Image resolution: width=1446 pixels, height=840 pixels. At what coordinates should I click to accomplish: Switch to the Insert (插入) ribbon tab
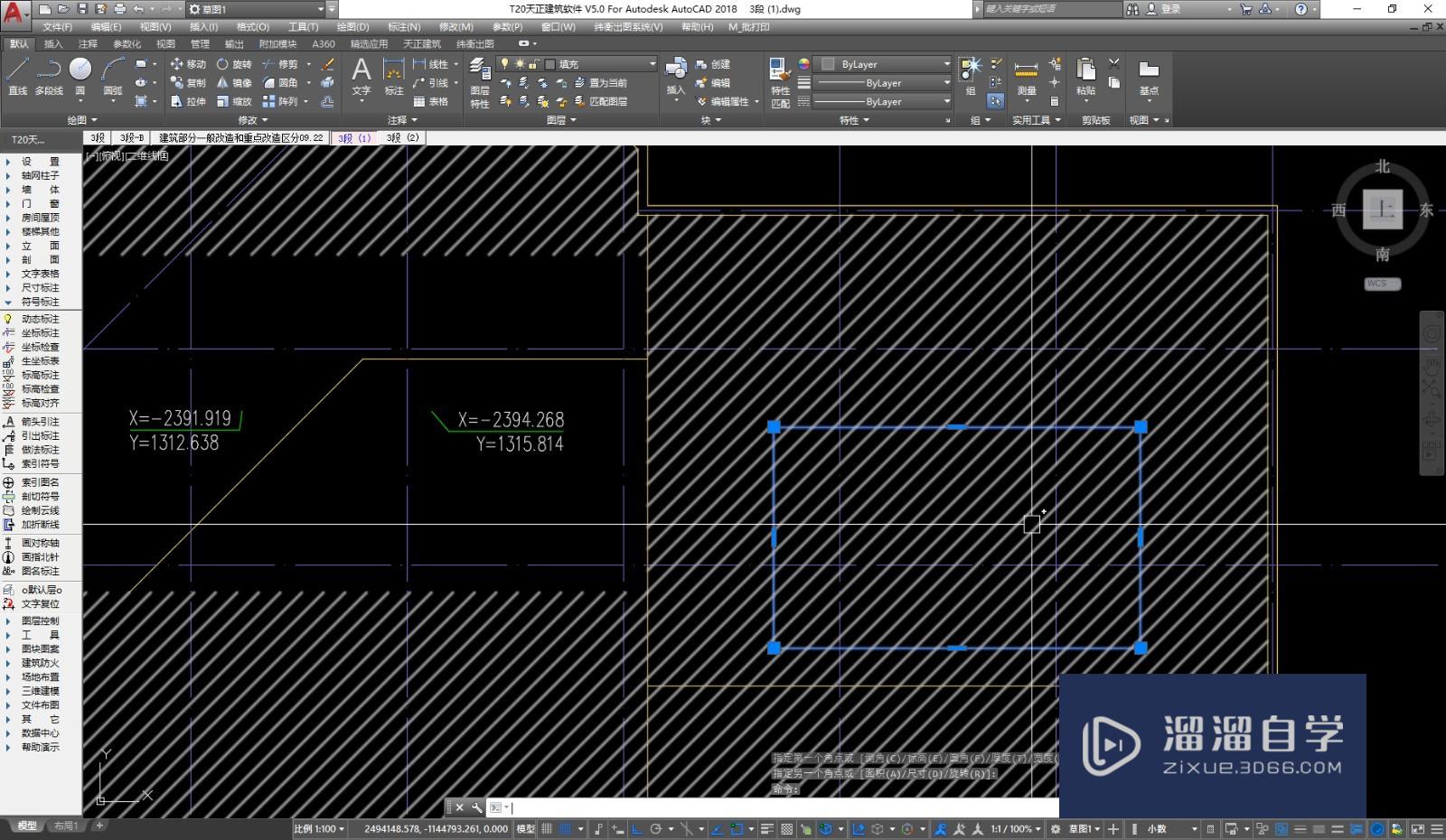click(x=53, y=43)
